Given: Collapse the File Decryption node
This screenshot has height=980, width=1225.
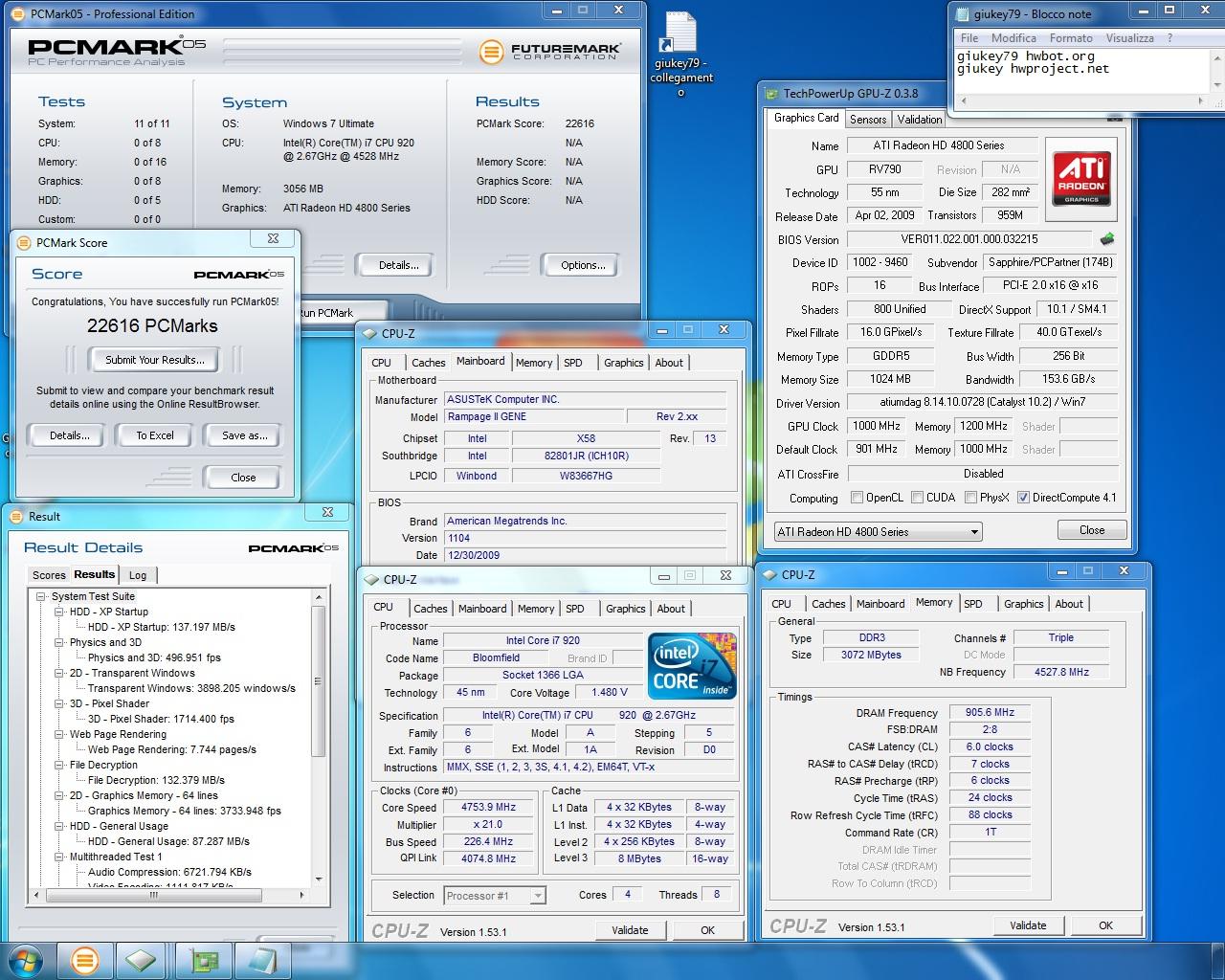Looking at the screenshot, I should (59, 765).
